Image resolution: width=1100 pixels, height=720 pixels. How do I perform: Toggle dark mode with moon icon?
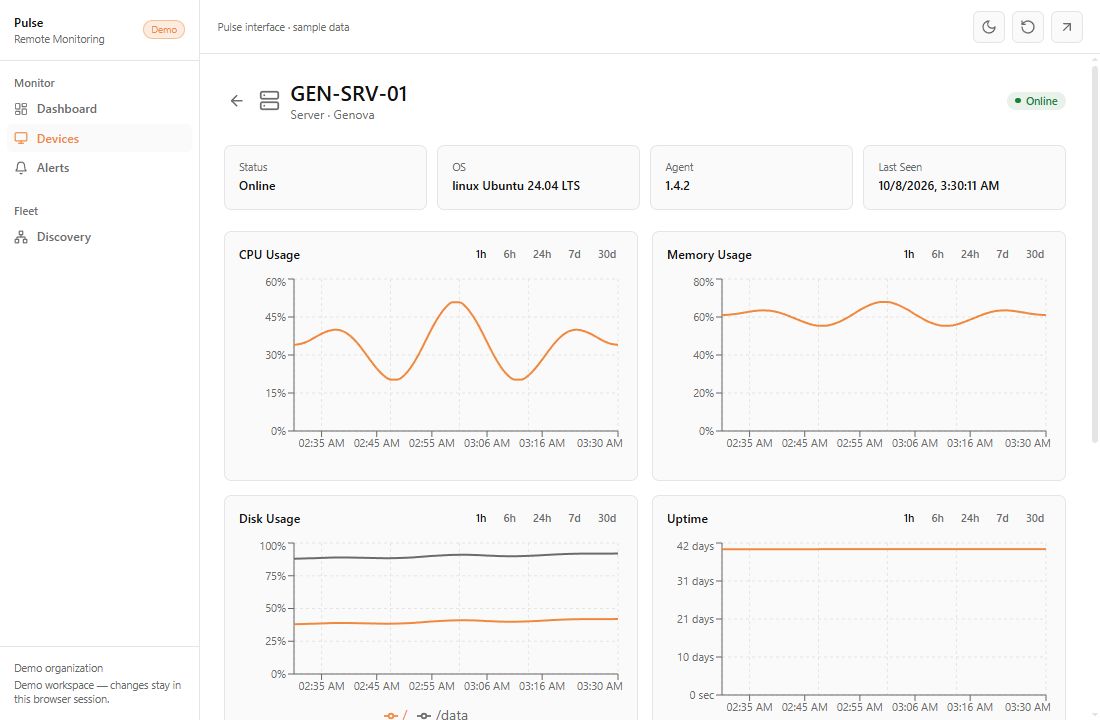988,27
